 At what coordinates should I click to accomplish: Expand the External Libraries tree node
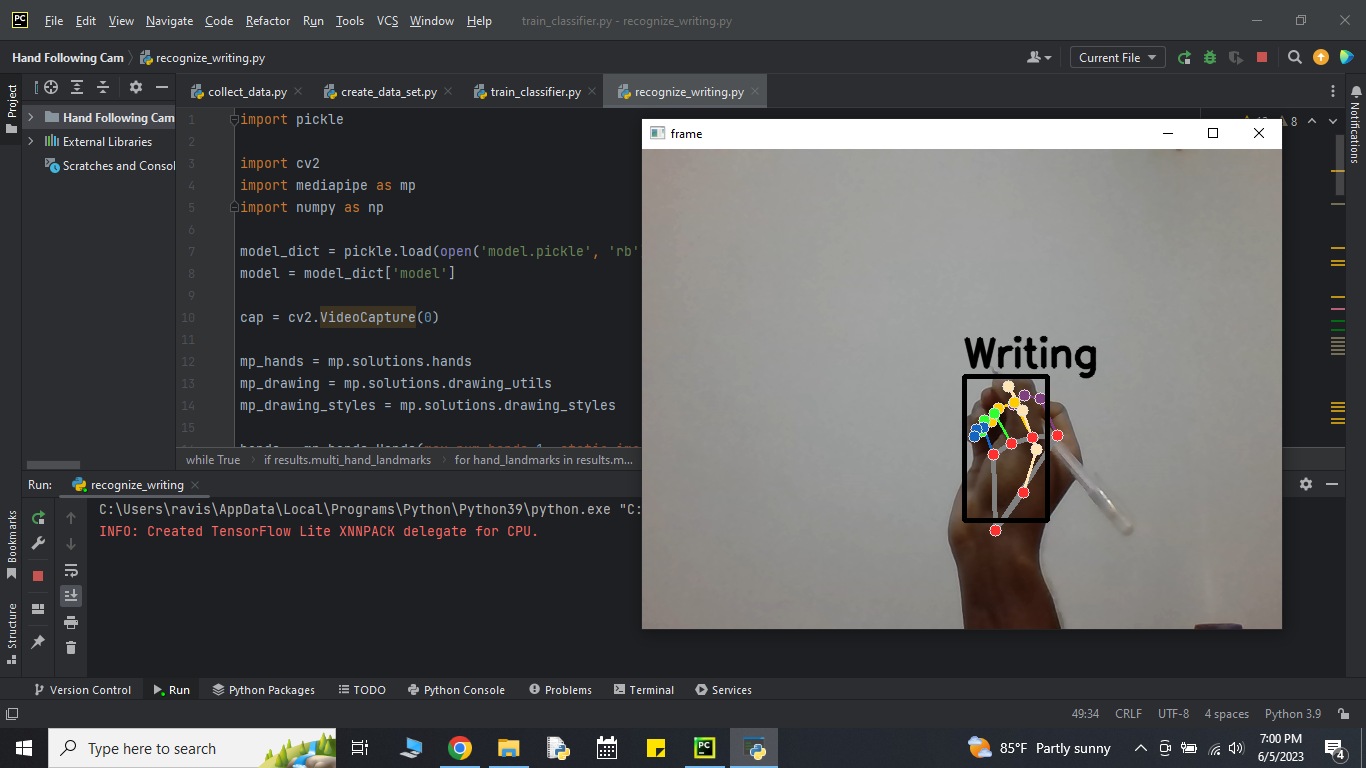pos(31,141)
